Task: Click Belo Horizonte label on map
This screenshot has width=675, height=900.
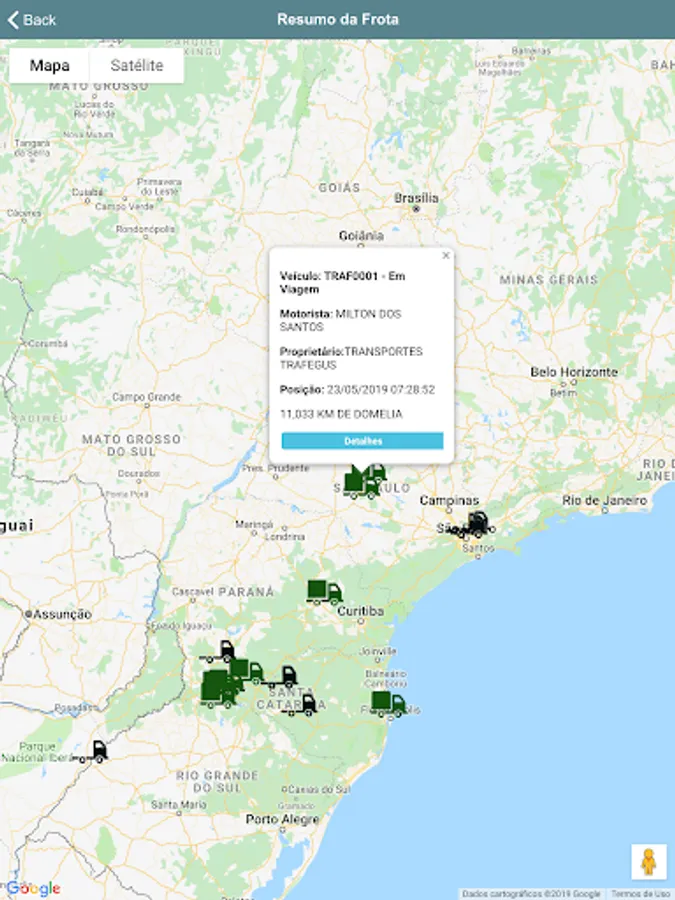Action: click(574, 372)
